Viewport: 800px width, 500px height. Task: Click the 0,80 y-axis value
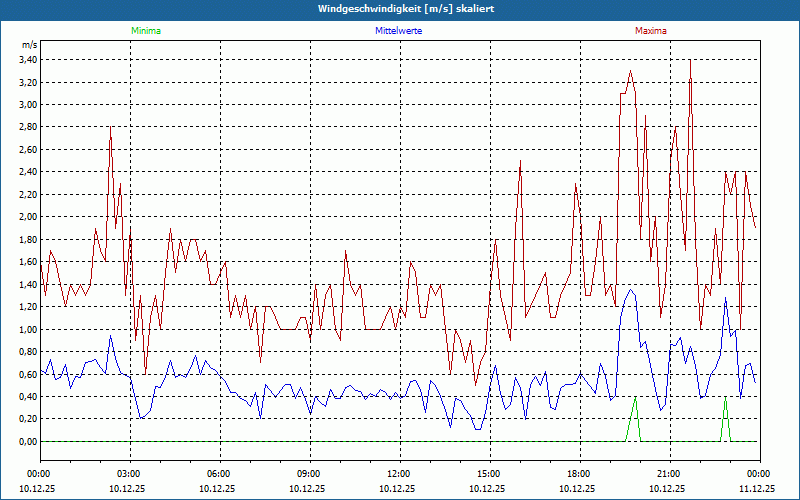[28, 352]
